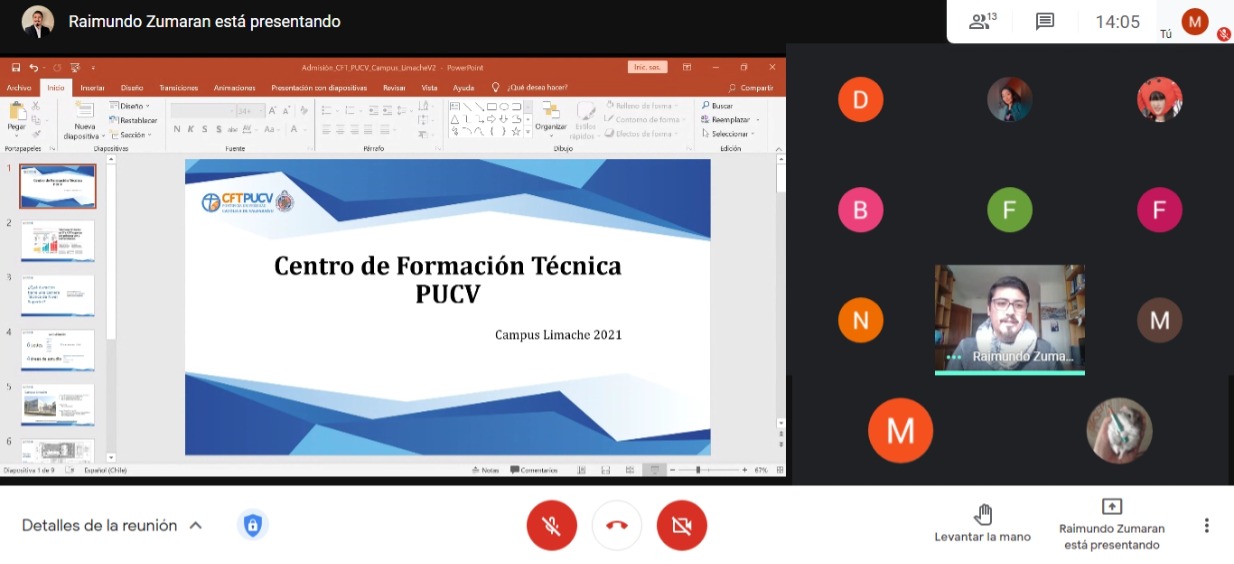Open the Archivo menu
This screenshot has width=1234, height=564.
point(19,88)
